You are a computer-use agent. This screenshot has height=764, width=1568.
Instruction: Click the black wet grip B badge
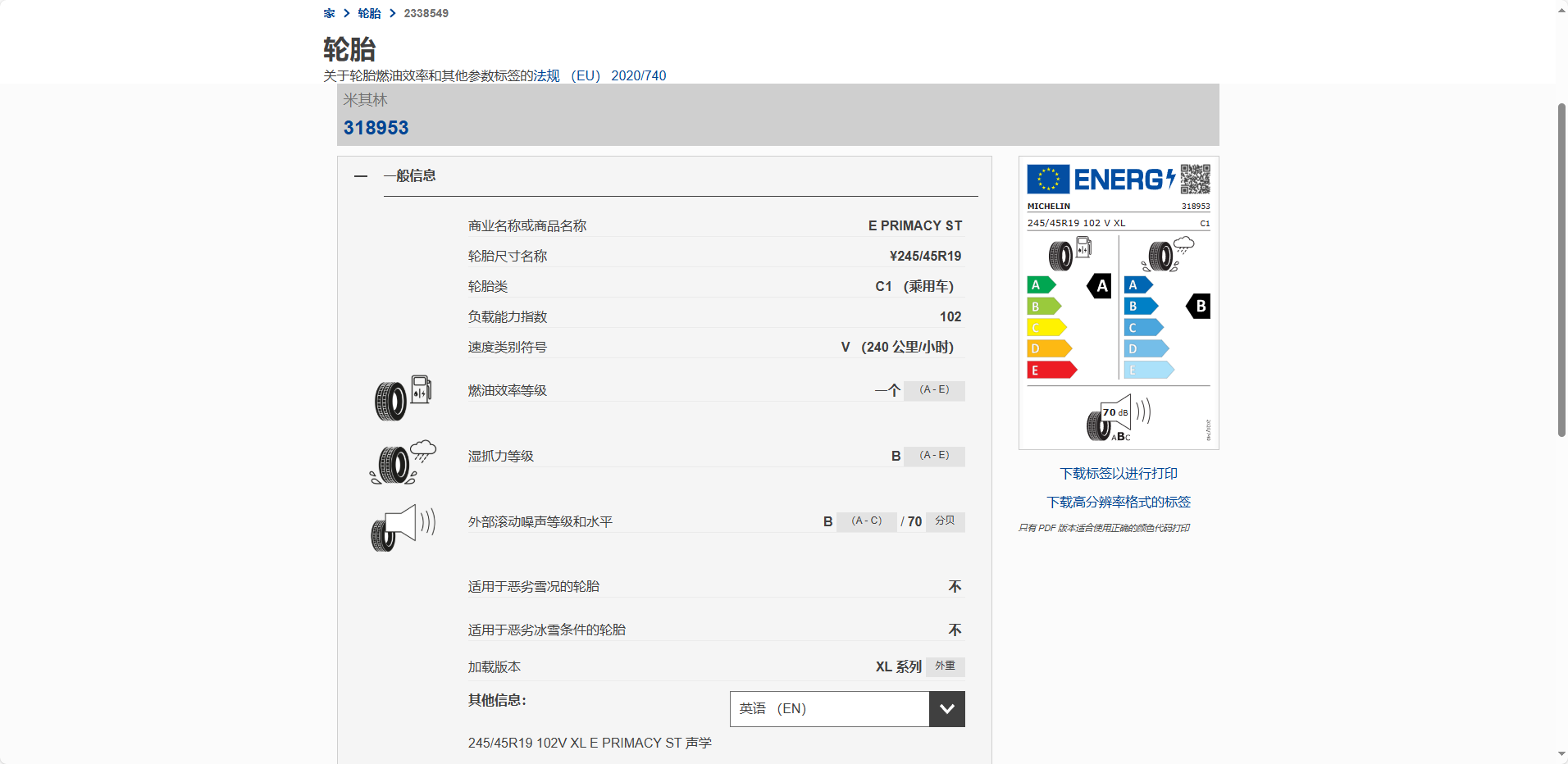(x=1199, y=307)
